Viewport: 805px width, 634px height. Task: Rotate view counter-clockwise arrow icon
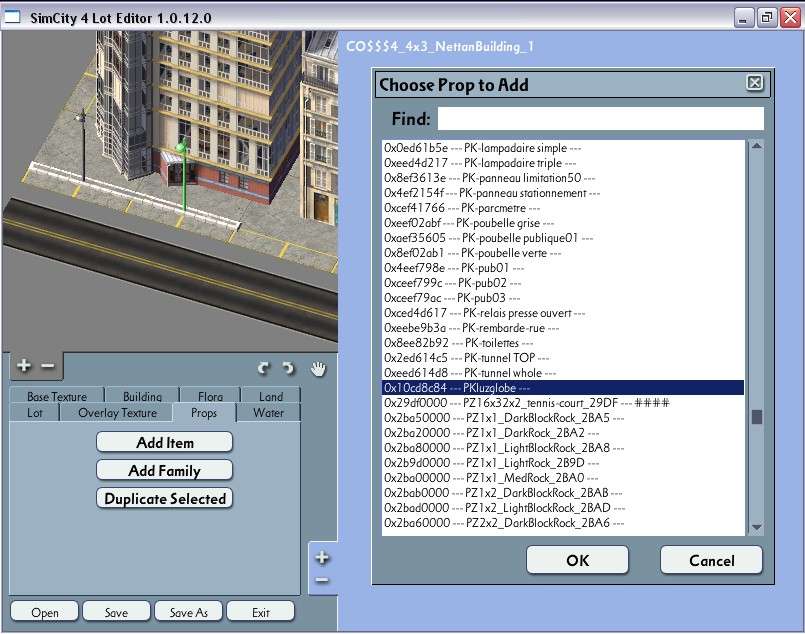[289, 368]
